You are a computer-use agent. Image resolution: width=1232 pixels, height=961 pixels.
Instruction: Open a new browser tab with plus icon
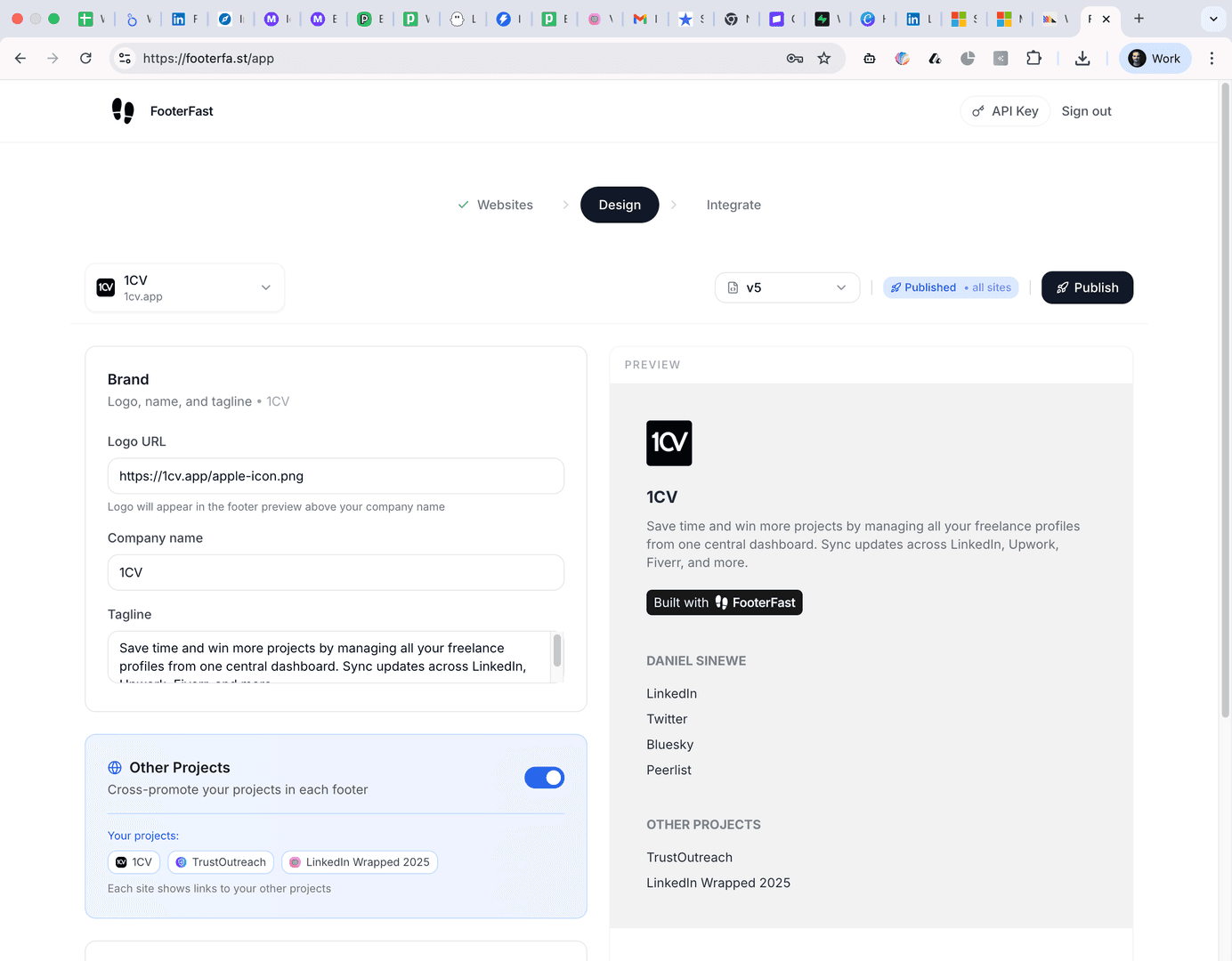1139,19
